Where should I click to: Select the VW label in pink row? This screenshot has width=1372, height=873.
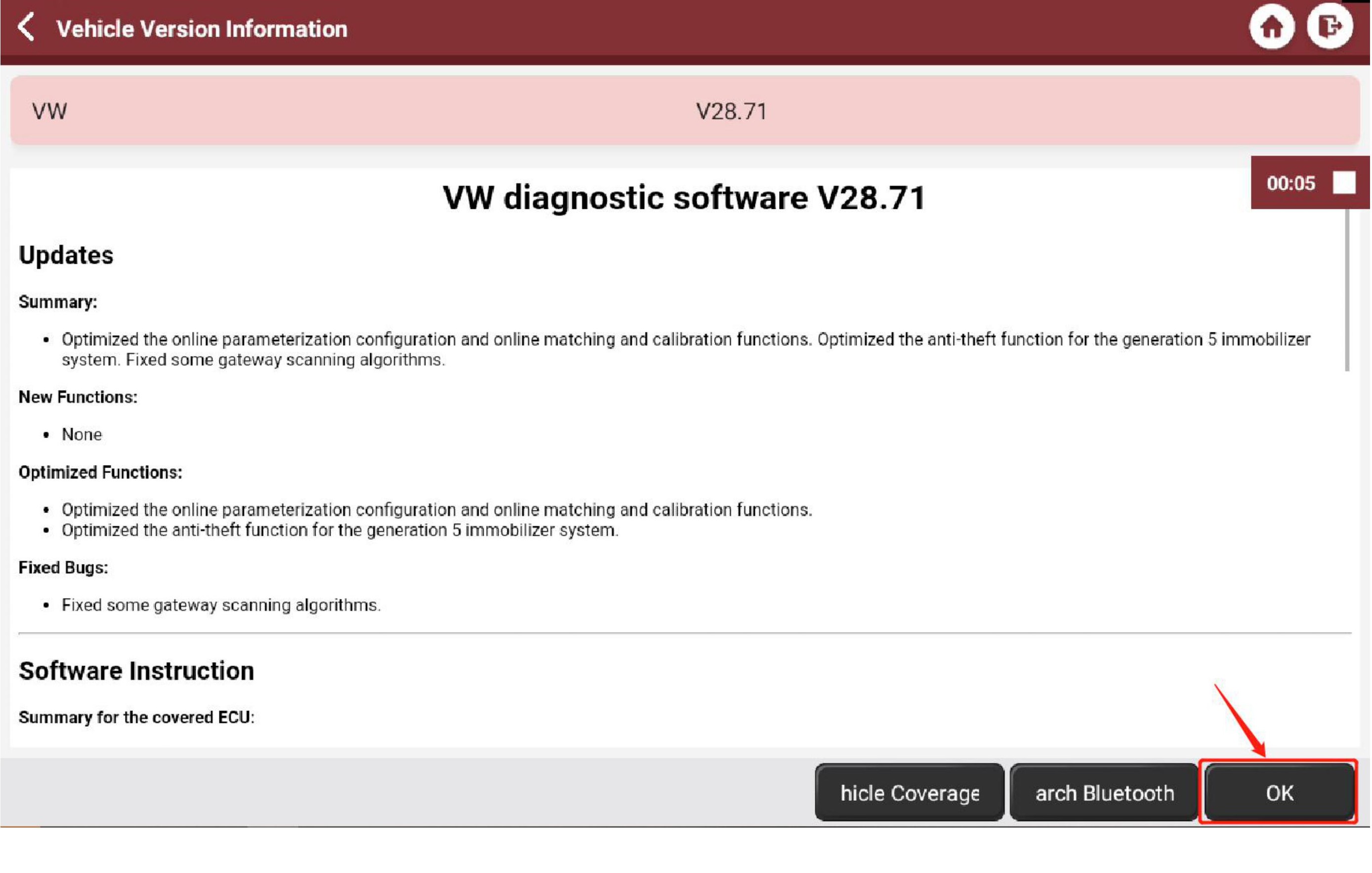tap(49, 111)
